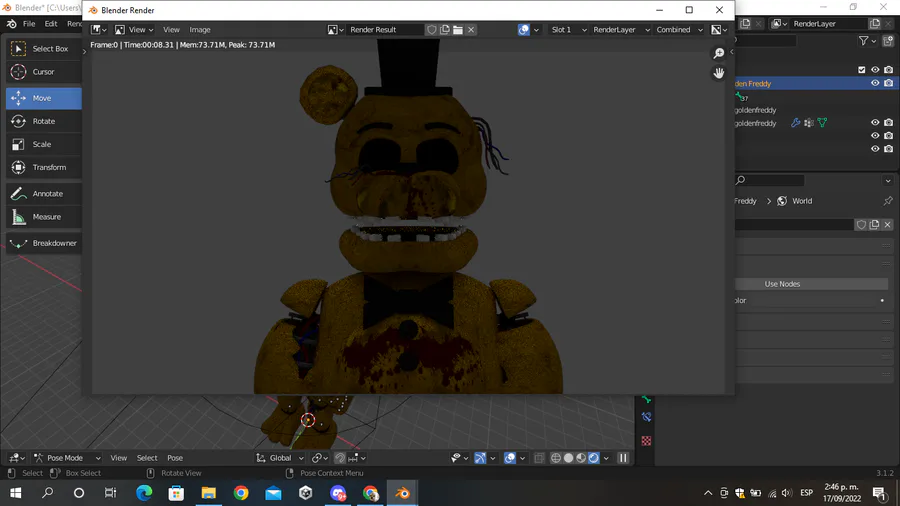This screenshot has width=900, height=506.
Task: Toggle viewport overlays button
Action: pyautogui.click(x=510, y=458)
